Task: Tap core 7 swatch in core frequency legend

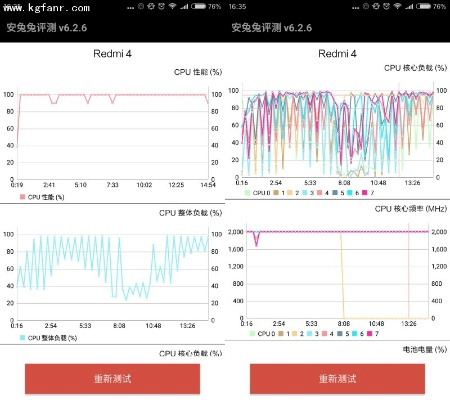Action: pos(369,333)
